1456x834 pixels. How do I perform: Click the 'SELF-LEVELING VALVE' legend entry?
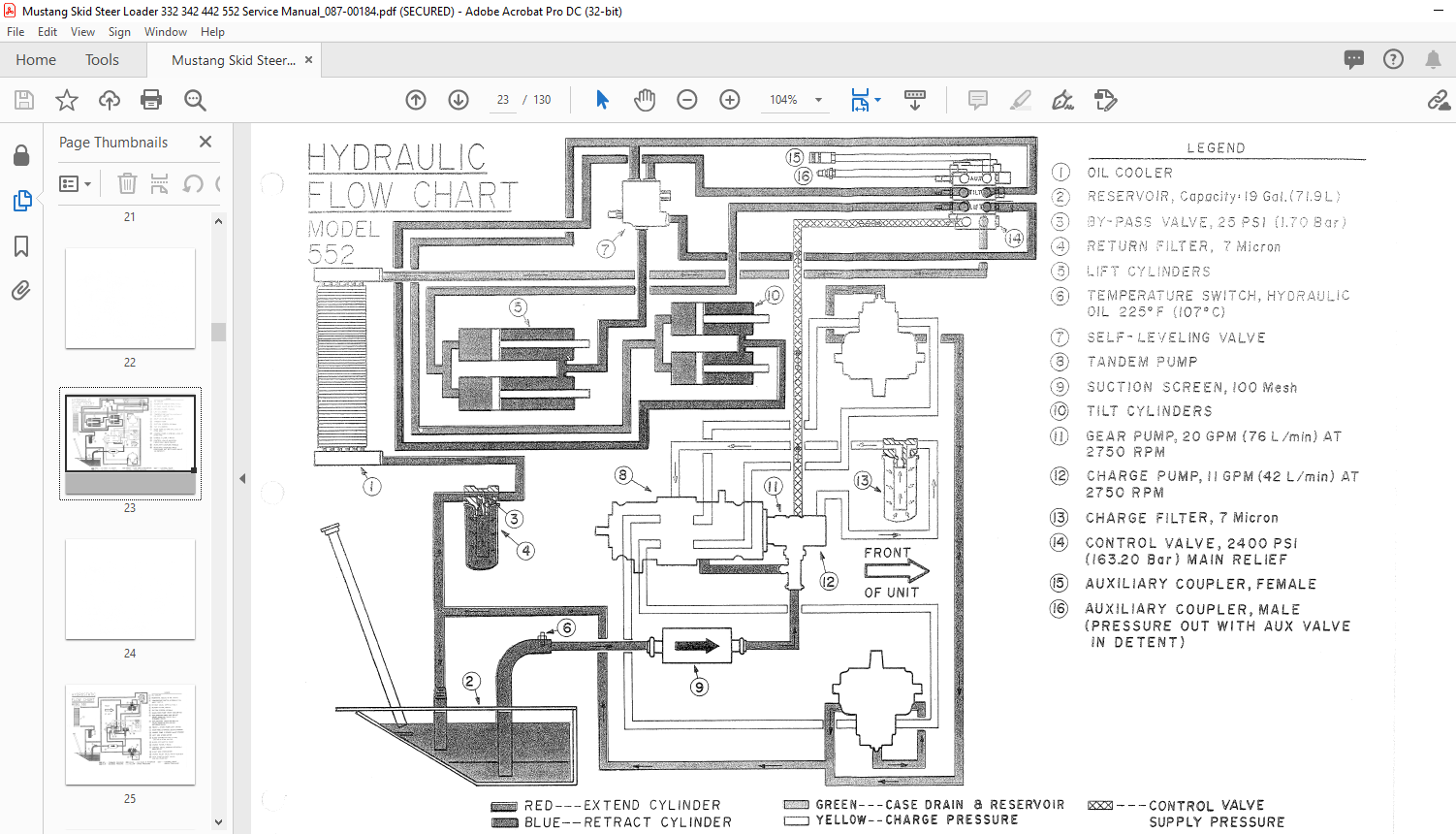[x=1176, y=337]
